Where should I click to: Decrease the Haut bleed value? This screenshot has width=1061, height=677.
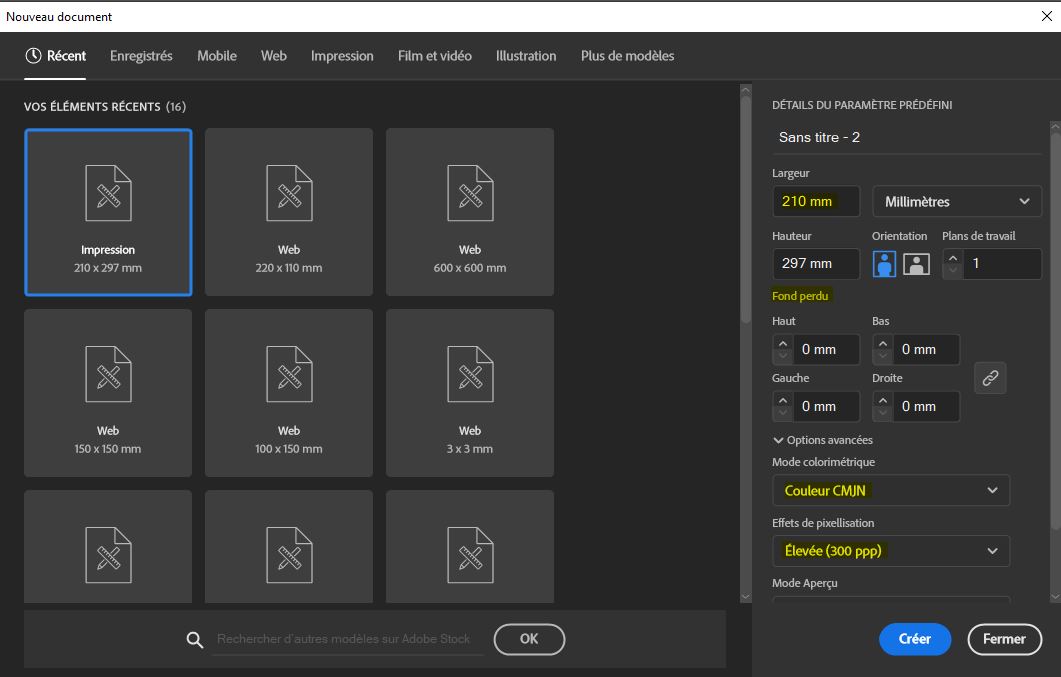click(x=783, y=356)
